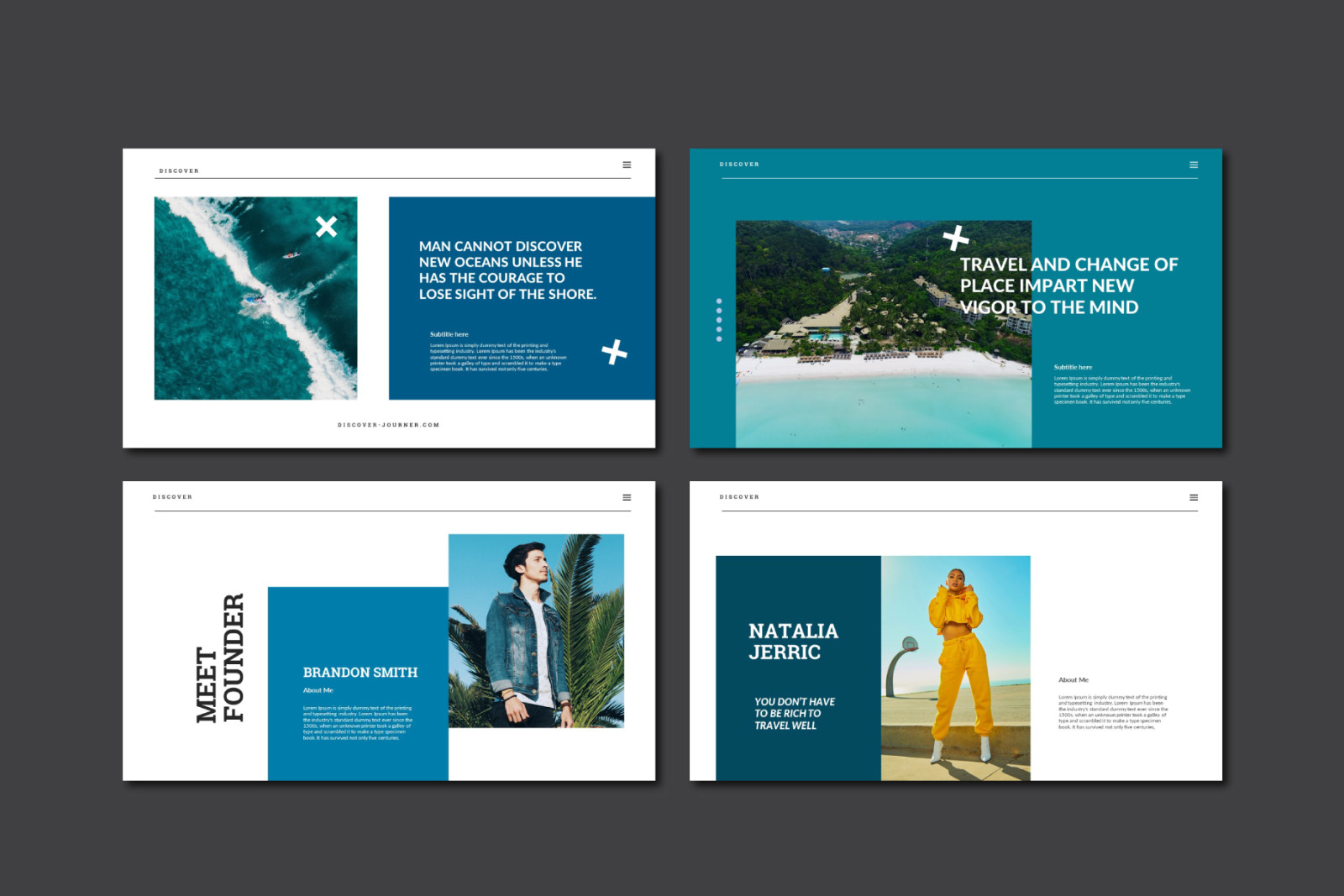The height and width of the screenshot is (896, 1344).
Task: Select the Brandon Smith portrait with palm leaves
Action: [536, 630]
